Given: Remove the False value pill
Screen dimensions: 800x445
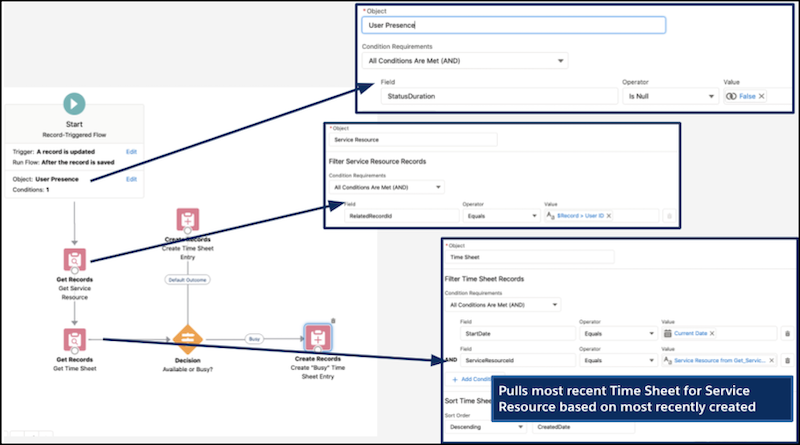Looking at the screenshot, I should 761,96.
